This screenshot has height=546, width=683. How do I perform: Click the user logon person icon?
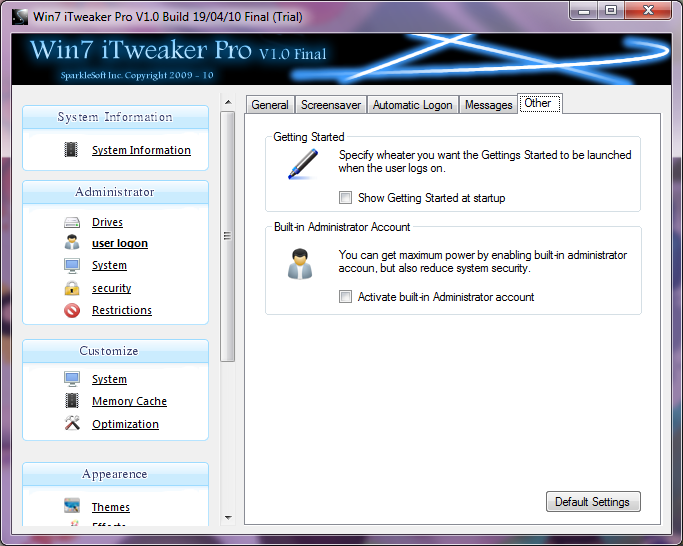tap(72, 242)
